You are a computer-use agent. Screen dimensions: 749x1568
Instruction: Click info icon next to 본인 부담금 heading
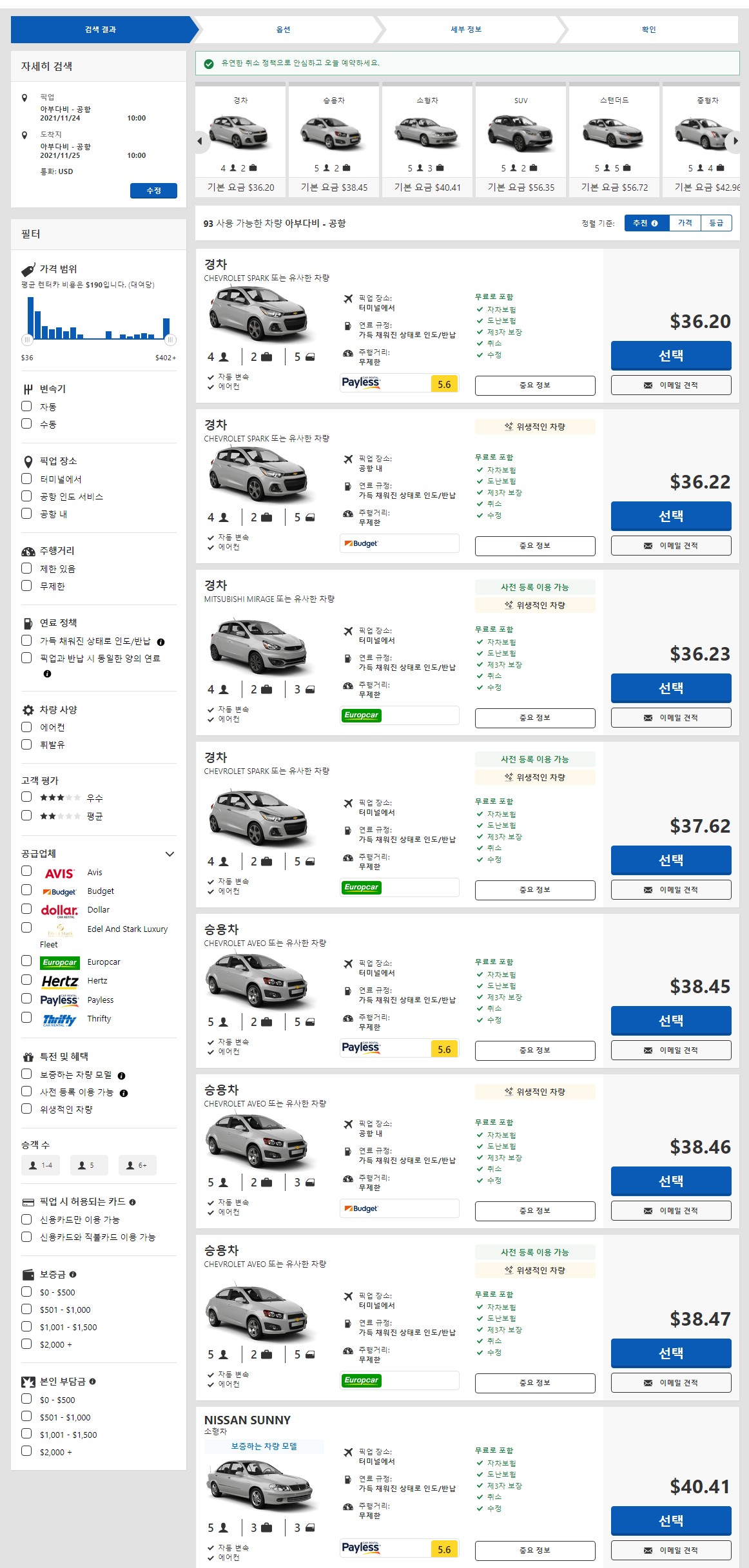coord(92,1381)
